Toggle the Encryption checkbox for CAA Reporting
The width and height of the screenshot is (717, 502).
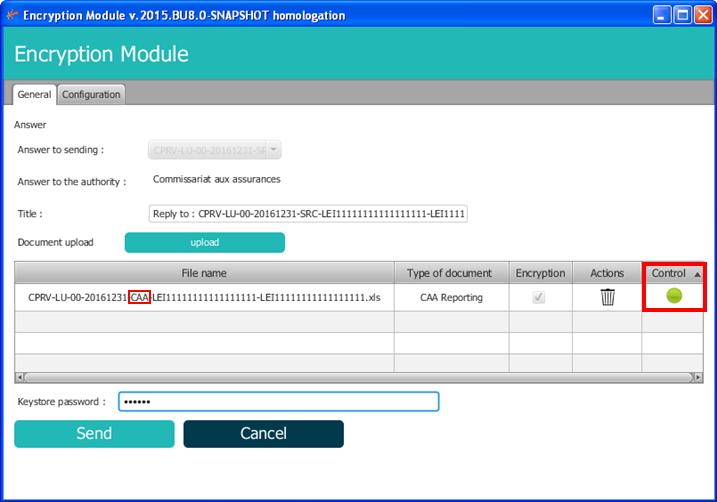[539, 297]
